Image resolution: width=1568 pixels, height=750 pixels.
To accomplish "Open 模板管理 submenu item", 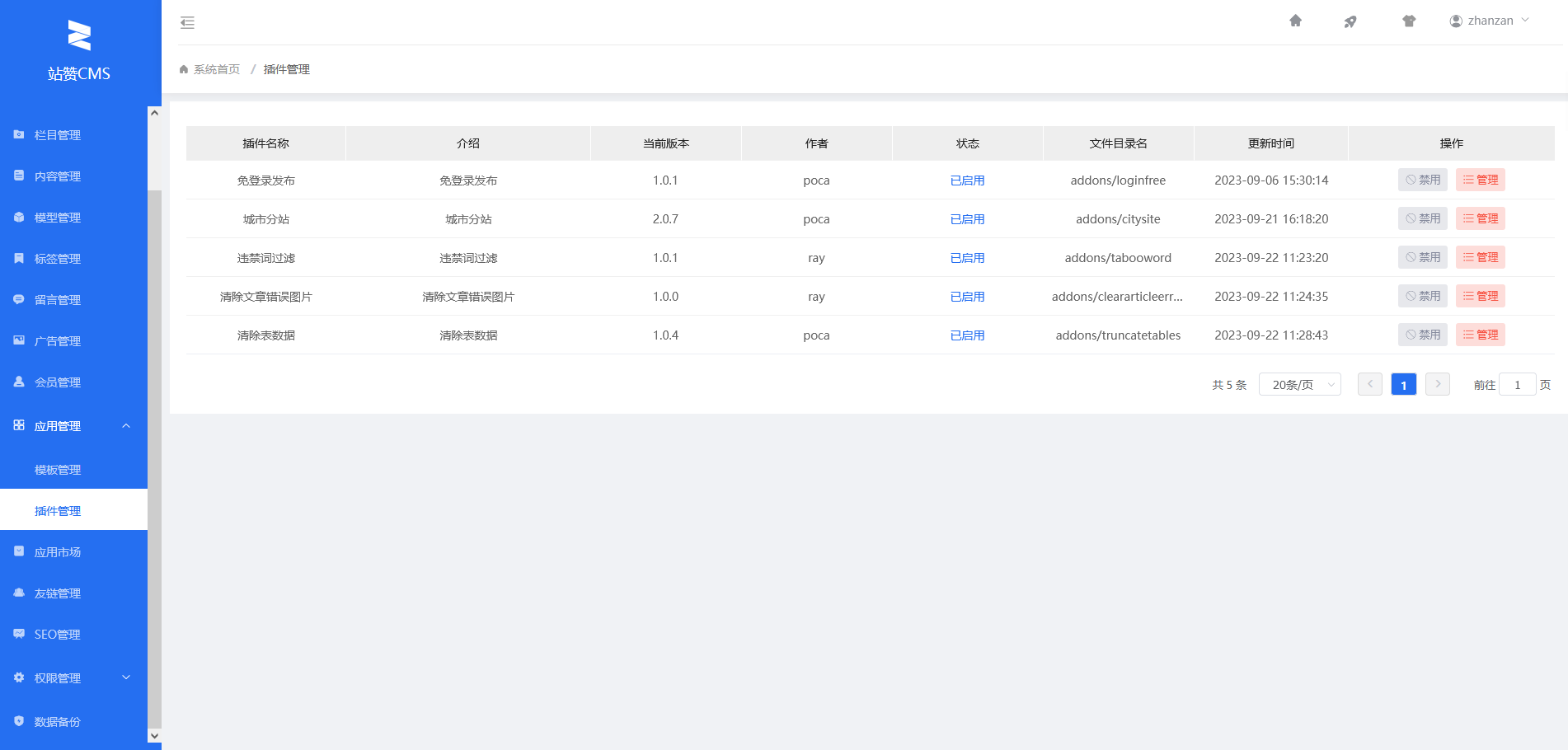I will click(x=74, y=470).
